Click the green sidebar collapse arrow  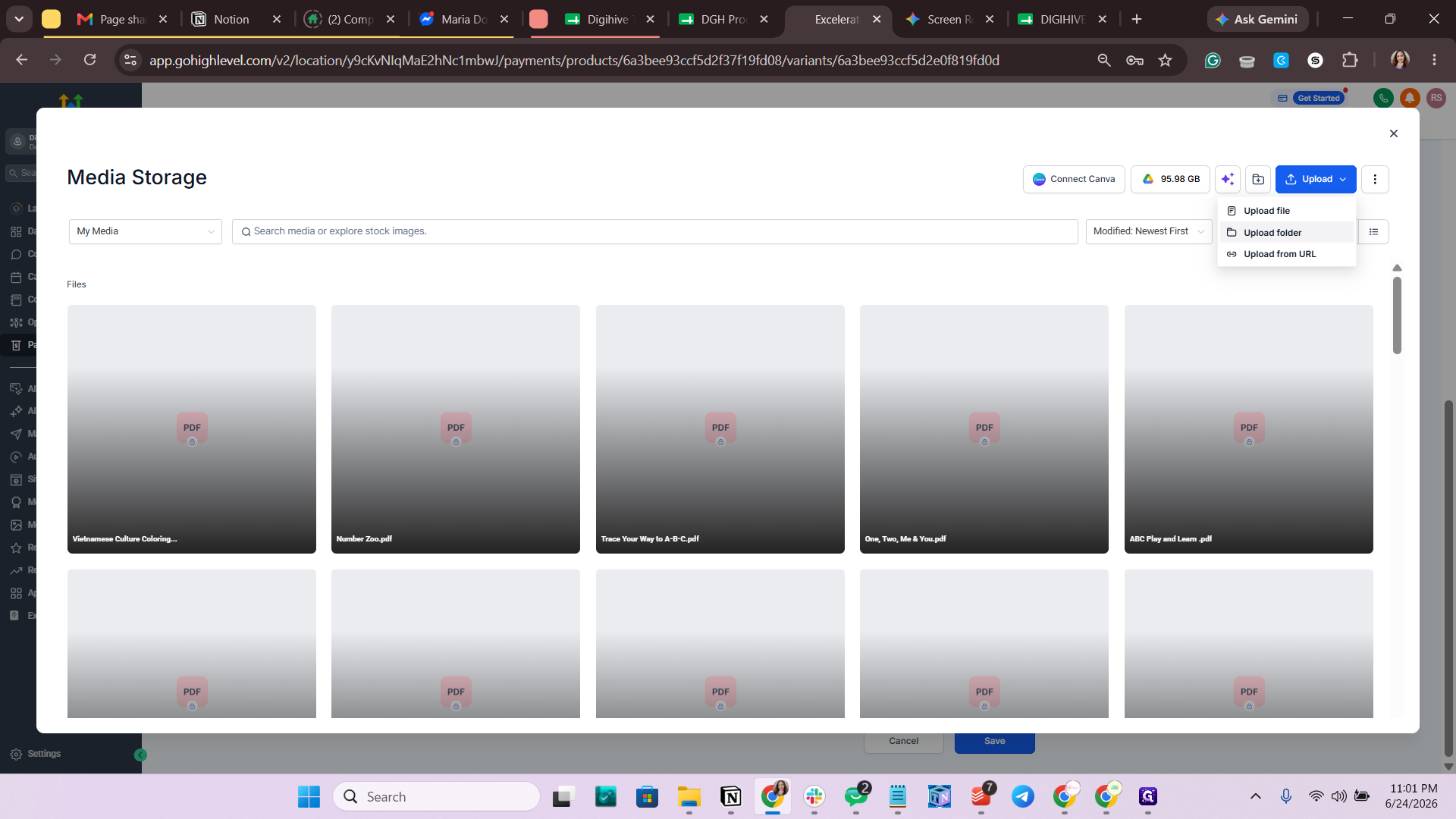pos(140,755)
